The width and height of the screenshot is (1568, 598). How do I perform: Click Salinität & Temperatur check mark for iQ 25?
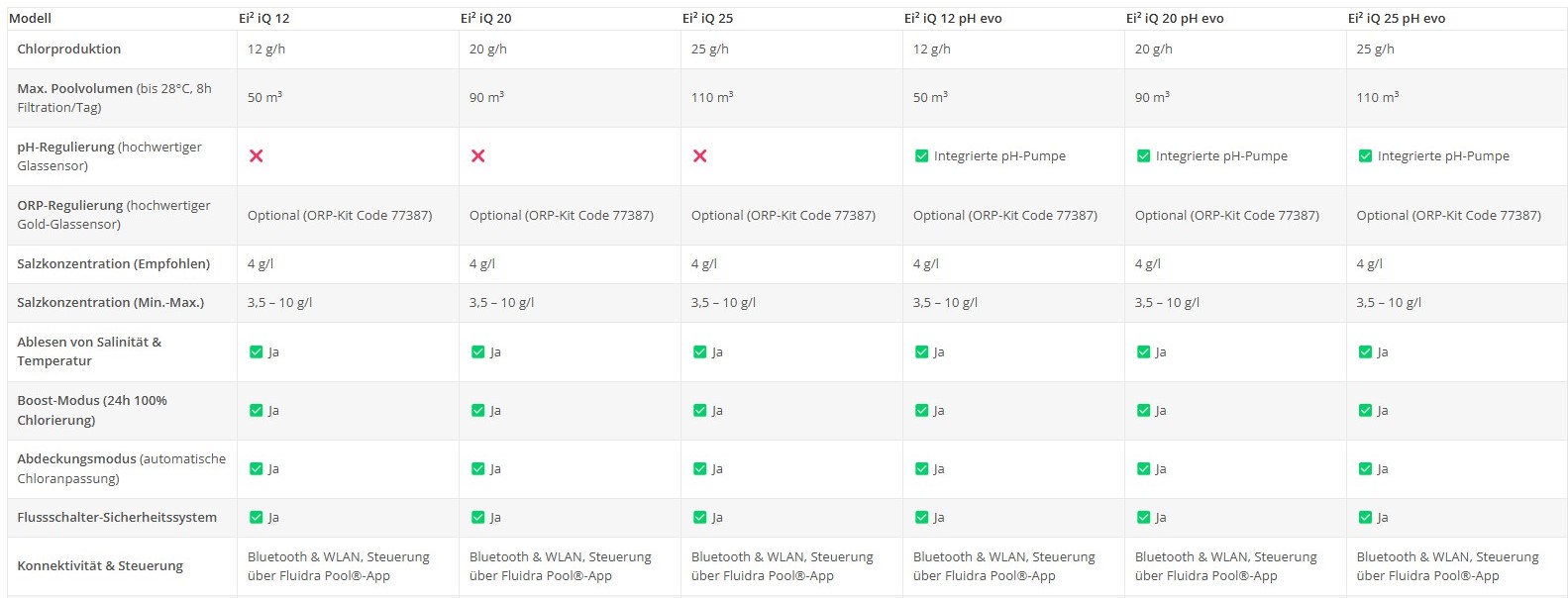pos(699,351)
